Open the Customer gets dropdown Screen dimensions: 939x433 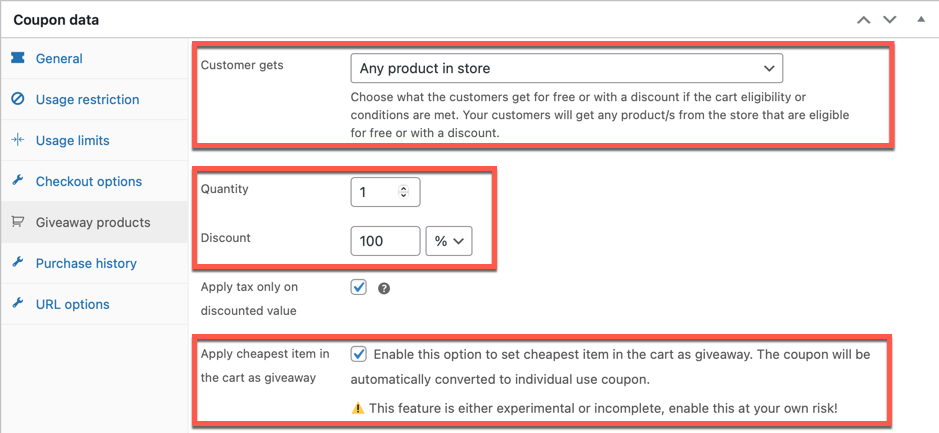tap(567, 68)
